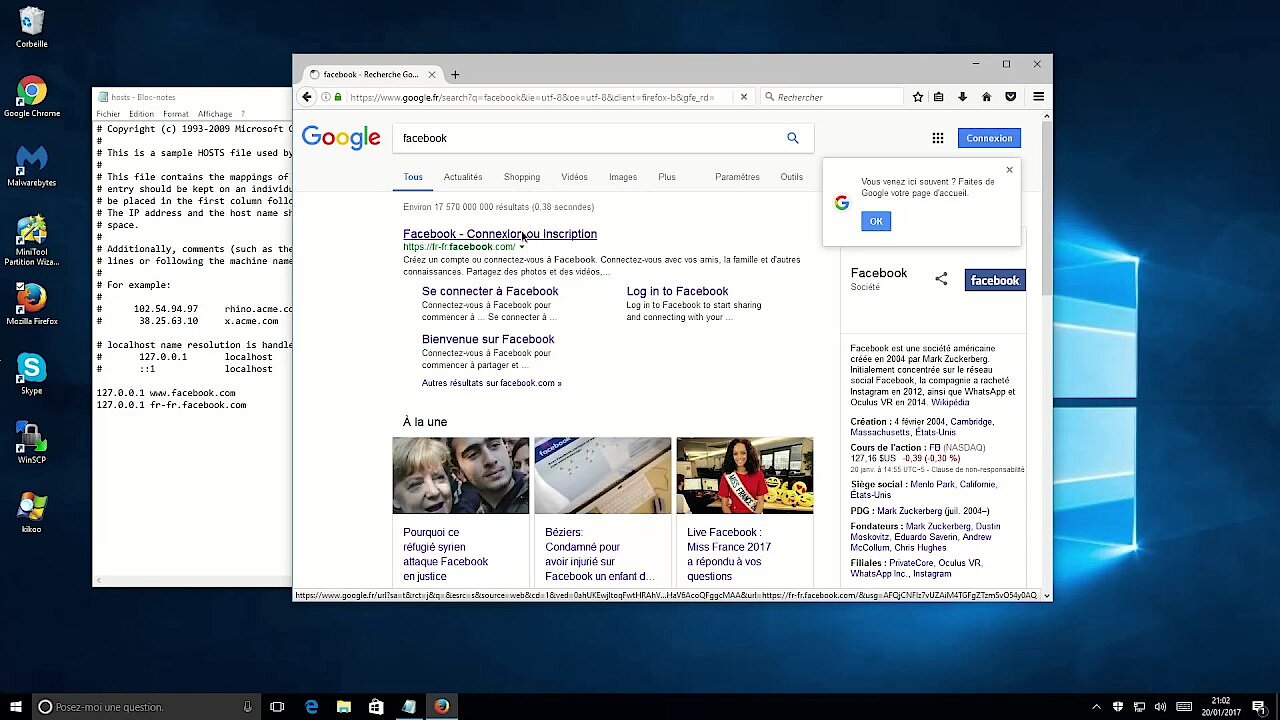
Task: Expand dropdown arrow next to fr-fr.facebook.com URL
Action: pos(521,247)
